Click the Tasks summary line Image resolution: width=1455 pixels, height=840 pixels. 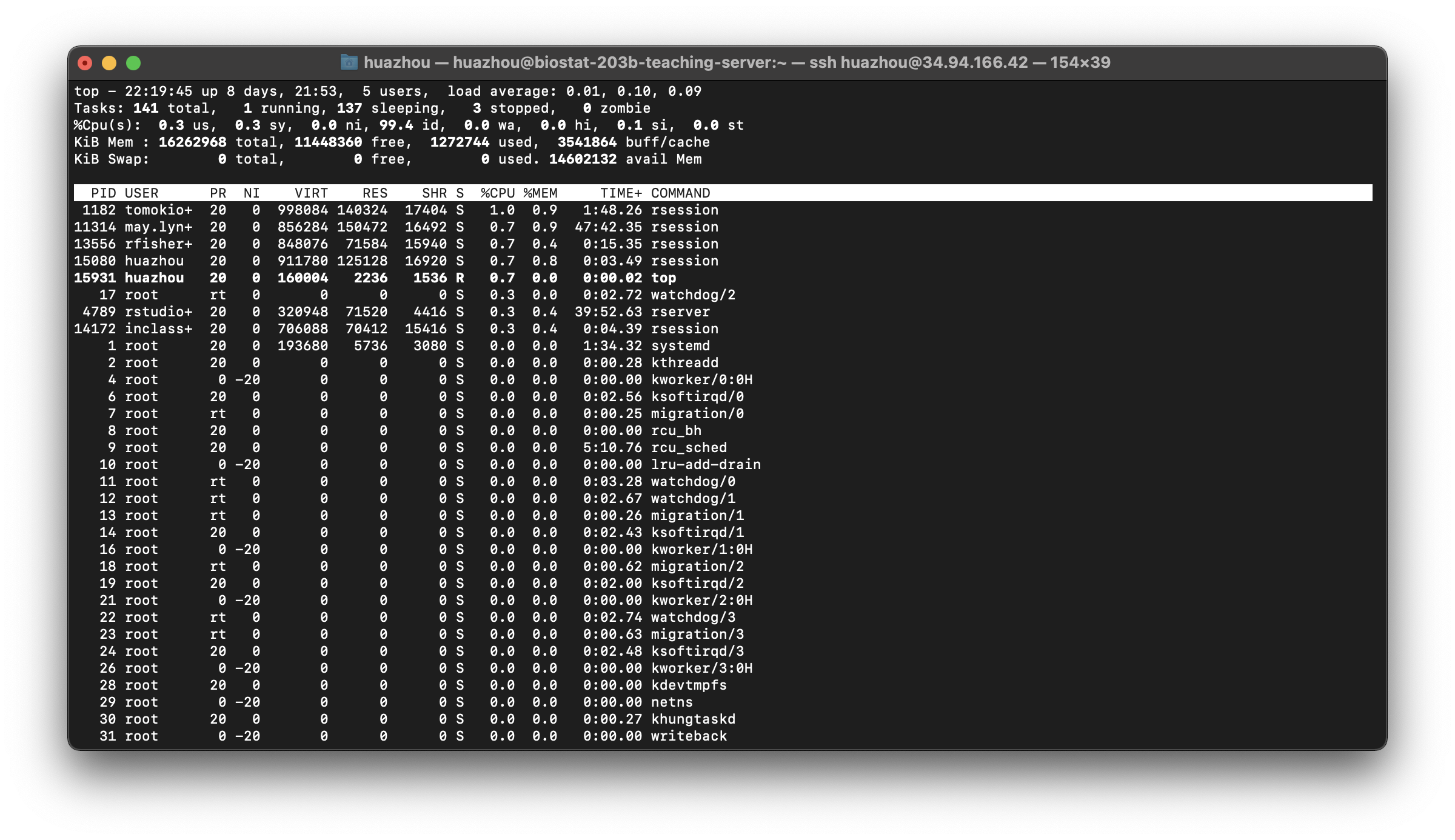(362, 108)
